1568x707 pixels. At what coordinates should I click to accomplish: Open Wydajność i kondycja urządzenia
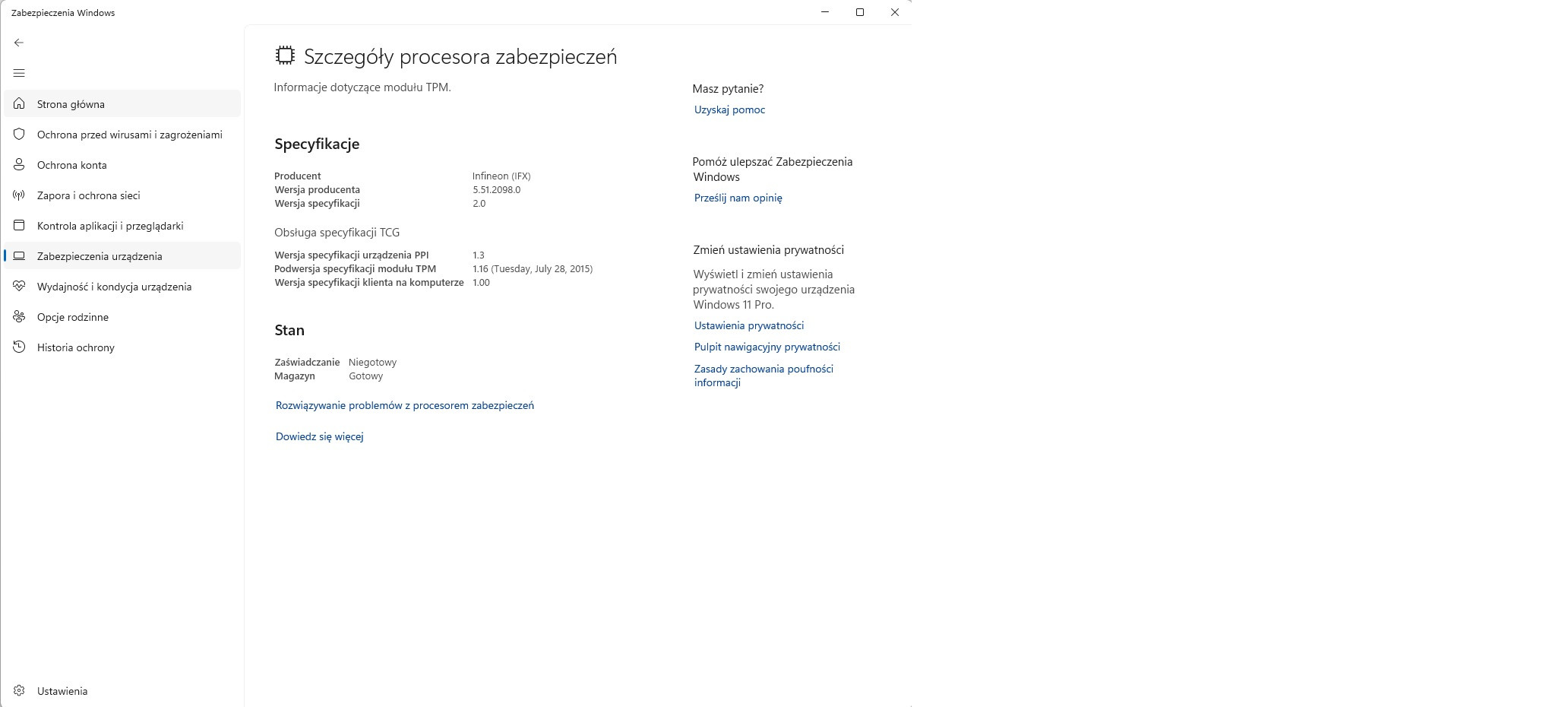(x=114, y=287)
